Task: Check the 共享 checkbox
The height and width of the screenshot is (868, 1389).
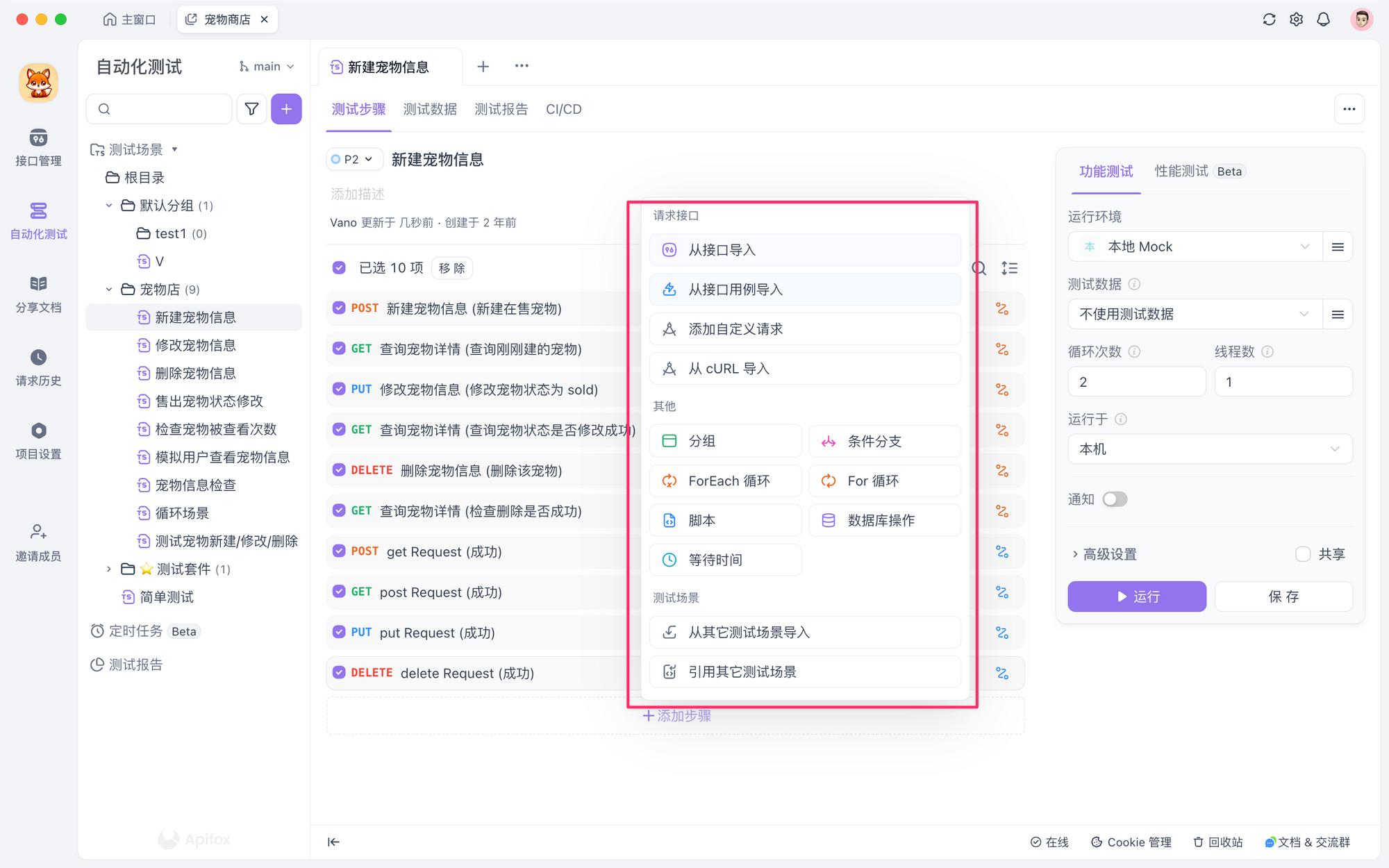Action: pos(1303,554)
